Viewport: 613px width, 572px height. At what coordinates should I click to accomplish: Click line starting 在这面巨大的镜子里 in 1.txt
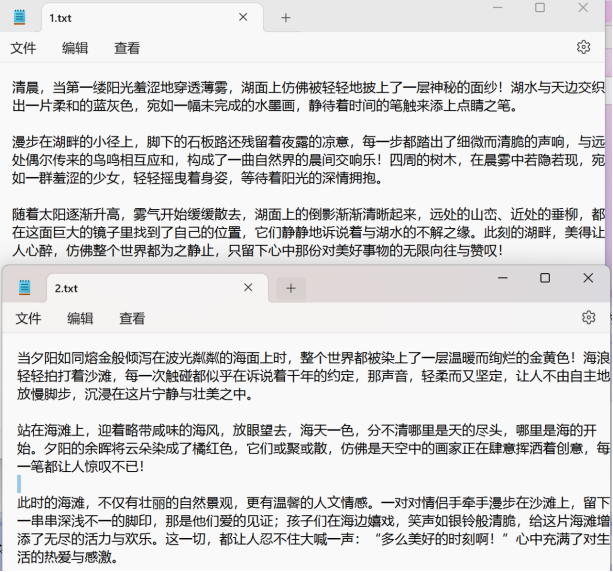[x=308, y=233]
